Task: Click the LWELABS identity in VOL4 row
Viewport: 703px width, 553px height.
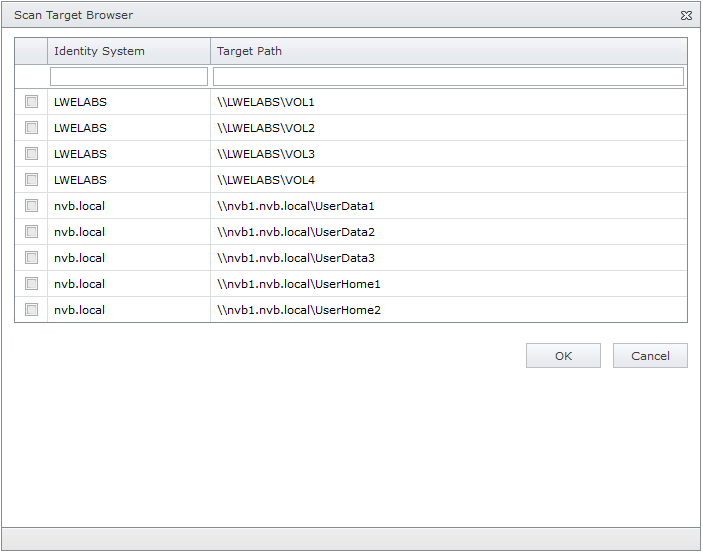Action: click(x=80, y=180)
